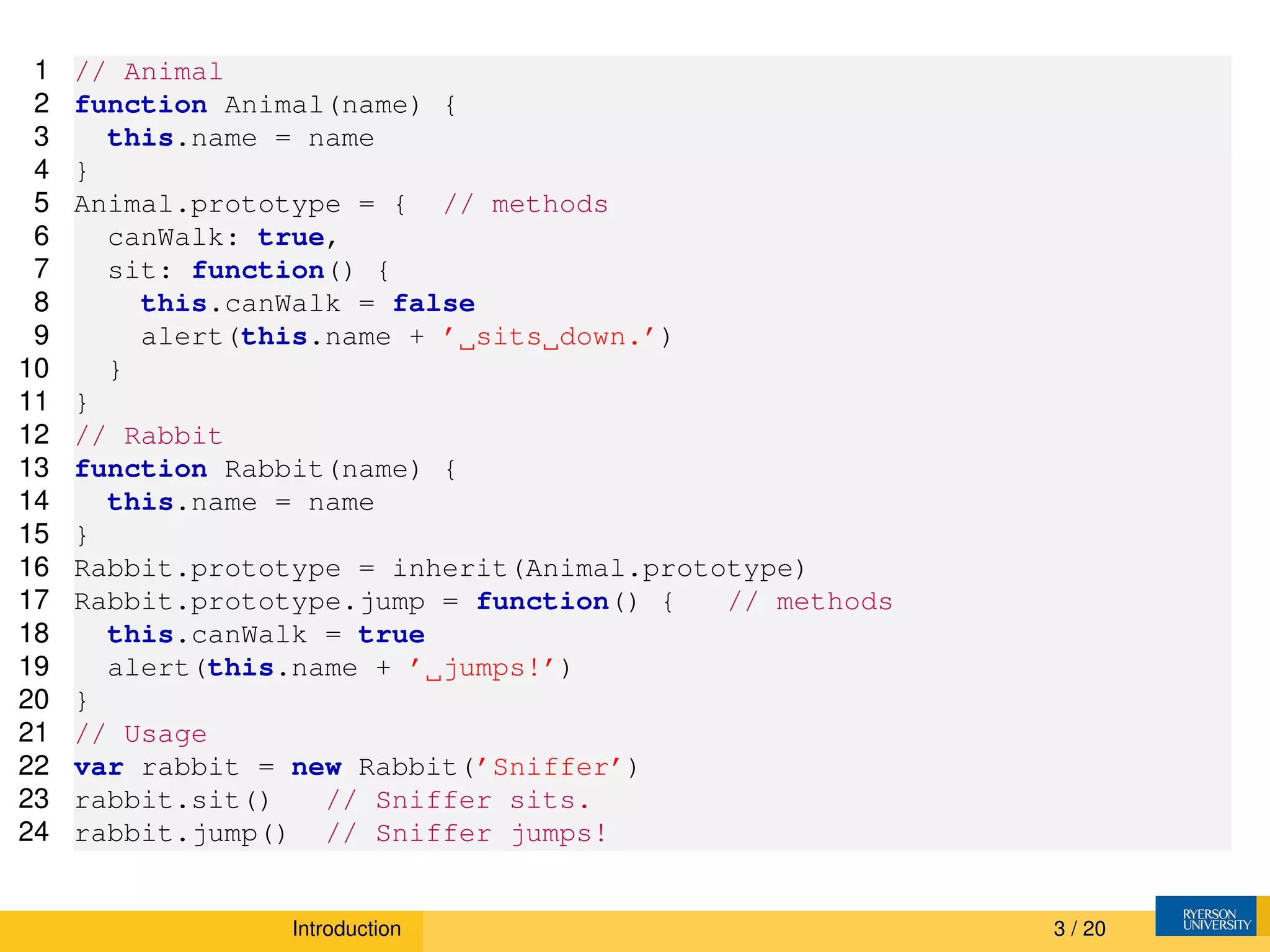This screenshot has width=1270, height=952.
Task: Select 'function Animal(name) {' on line 2
Action: pos(265,105)
